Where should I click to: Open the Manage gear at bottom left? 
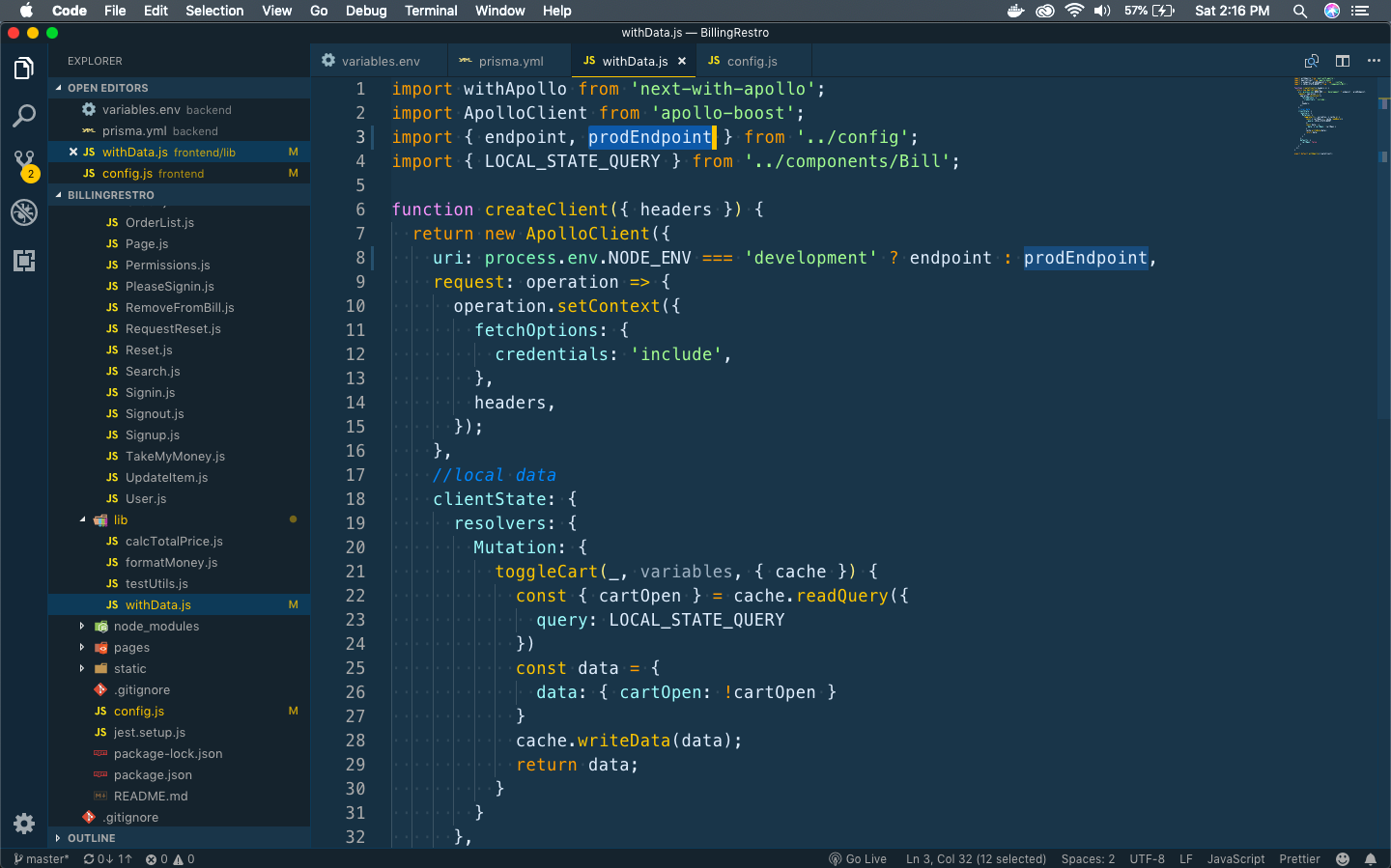point(24,824)
